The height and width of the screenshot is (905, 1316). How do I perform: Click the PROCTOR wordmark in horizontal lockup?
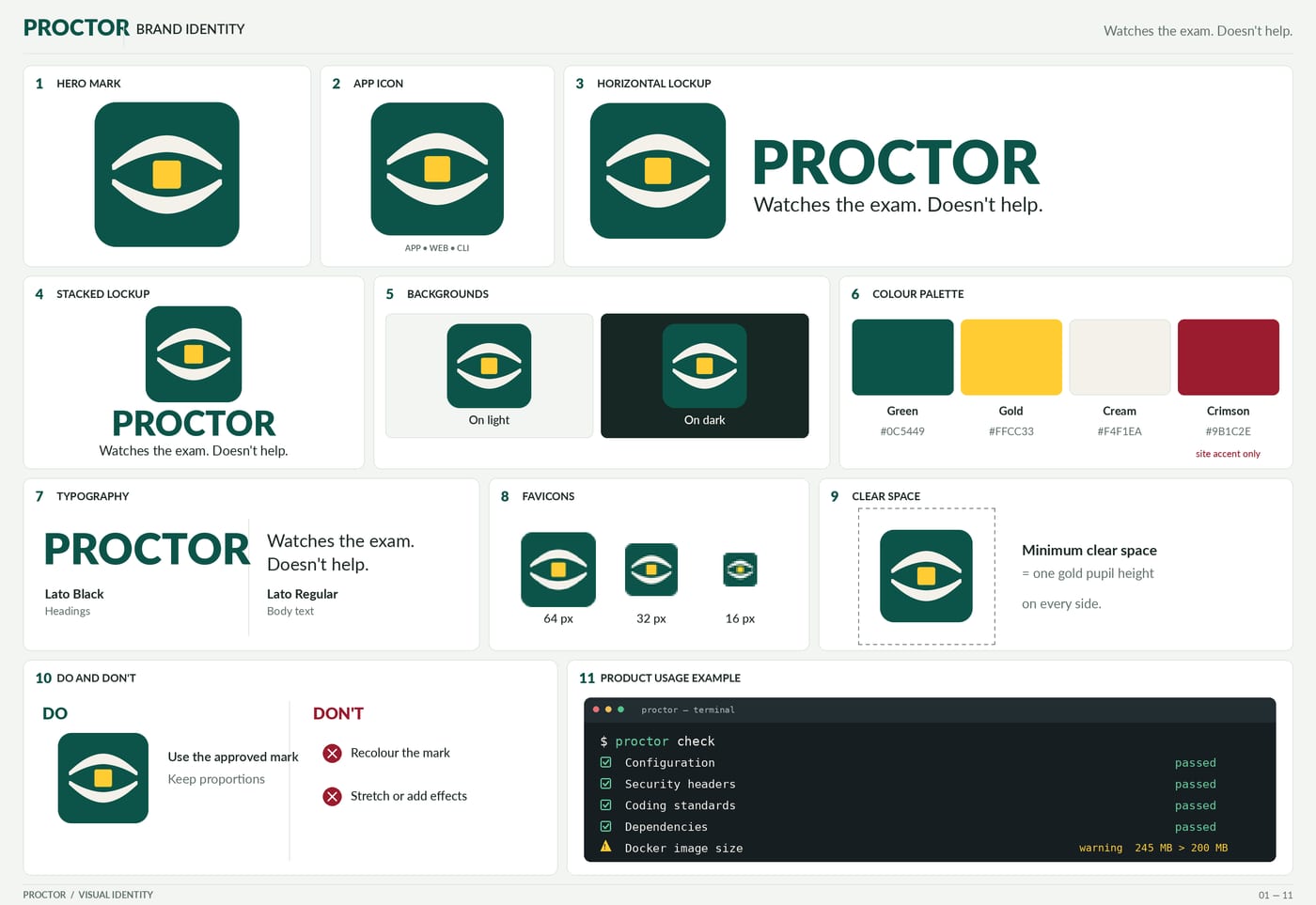[x=896, y=164]
